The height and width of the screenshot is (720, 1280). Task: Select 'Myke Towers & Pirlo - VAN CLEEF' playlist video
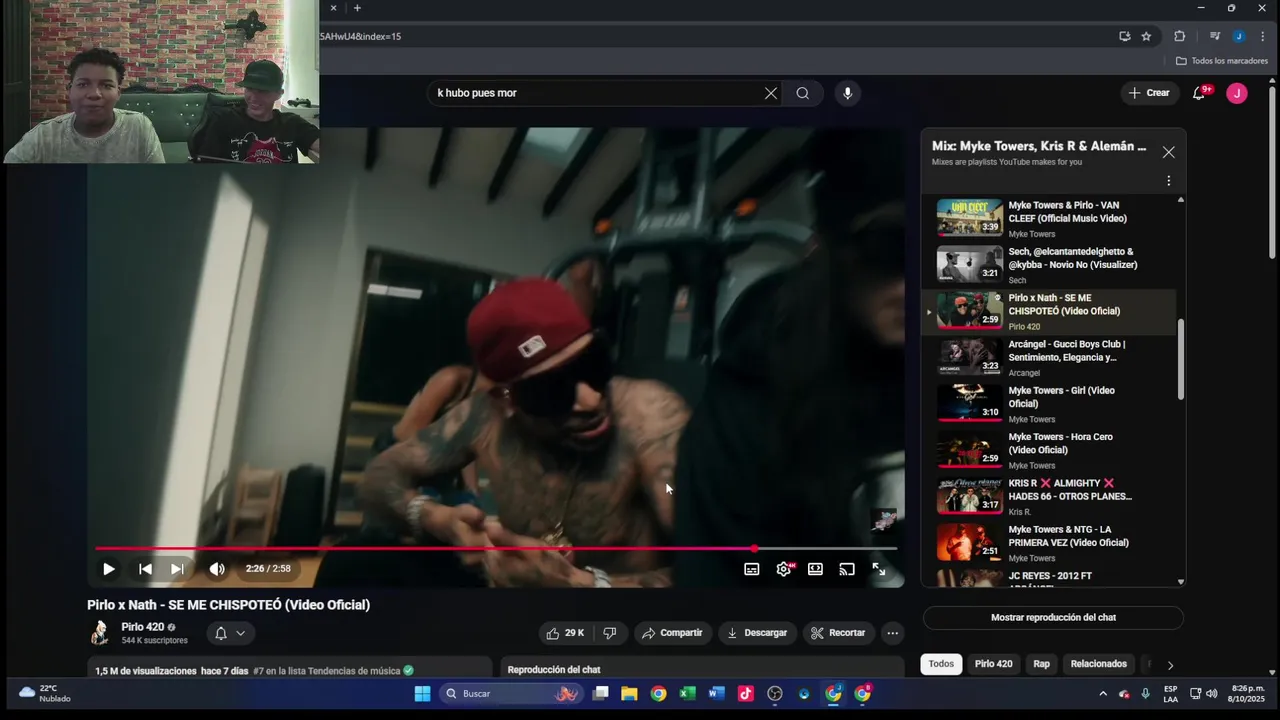1047,218
